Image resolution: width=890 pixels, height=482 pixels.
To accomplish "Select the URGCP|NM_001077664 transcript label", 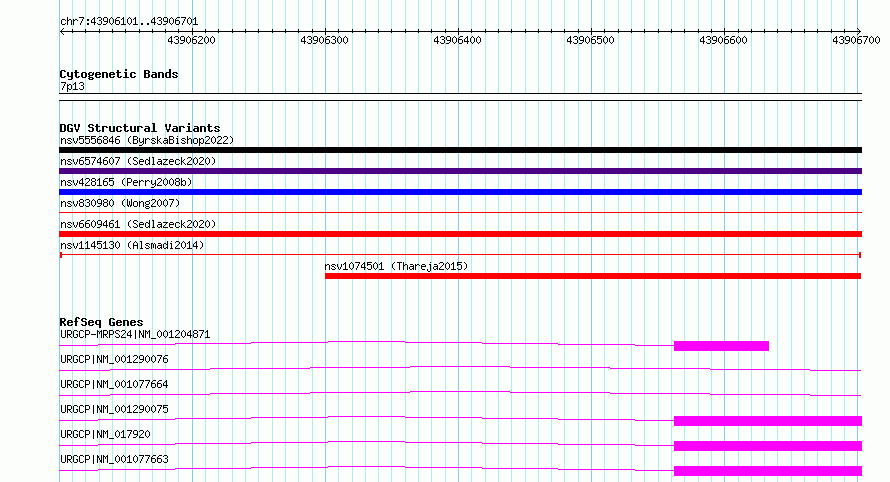I will [114, 384].
